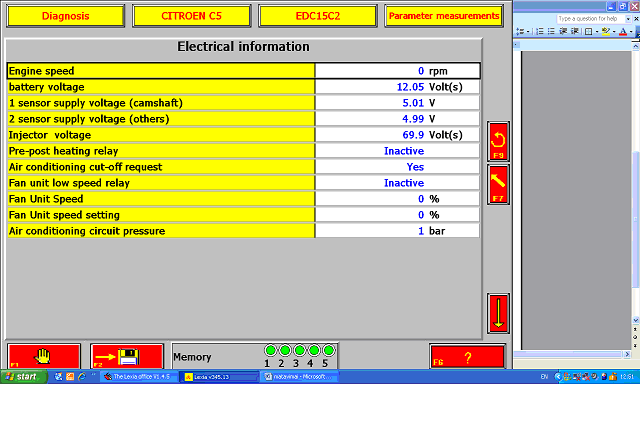The height and width of the screenshot is (434, 640).
Task: Click the orange quick launch icon
Action: 70,376
